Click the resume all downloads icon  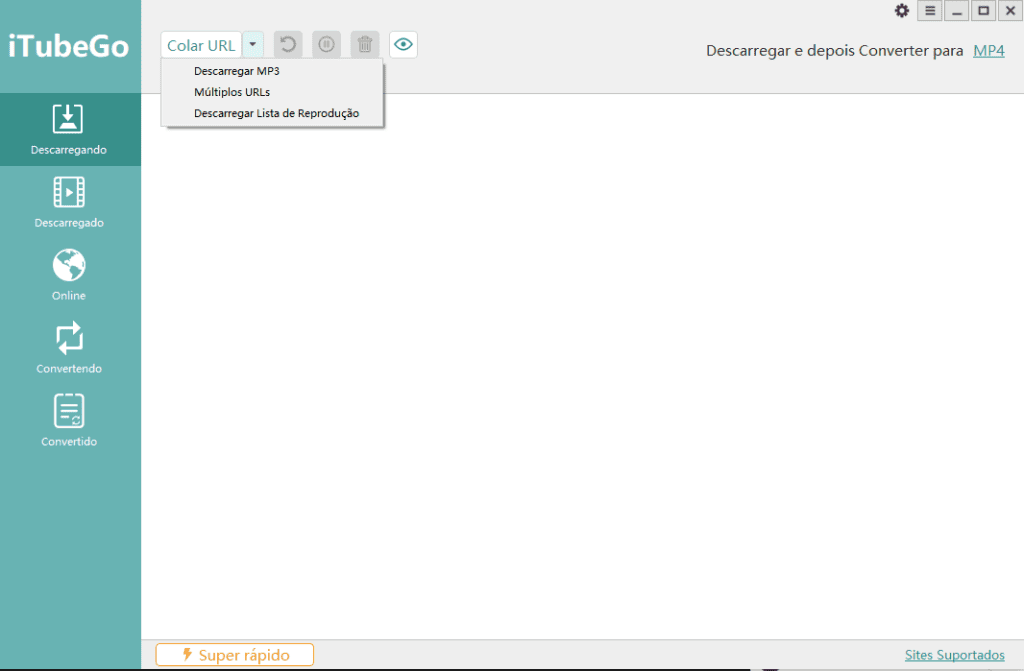point(288,45)
